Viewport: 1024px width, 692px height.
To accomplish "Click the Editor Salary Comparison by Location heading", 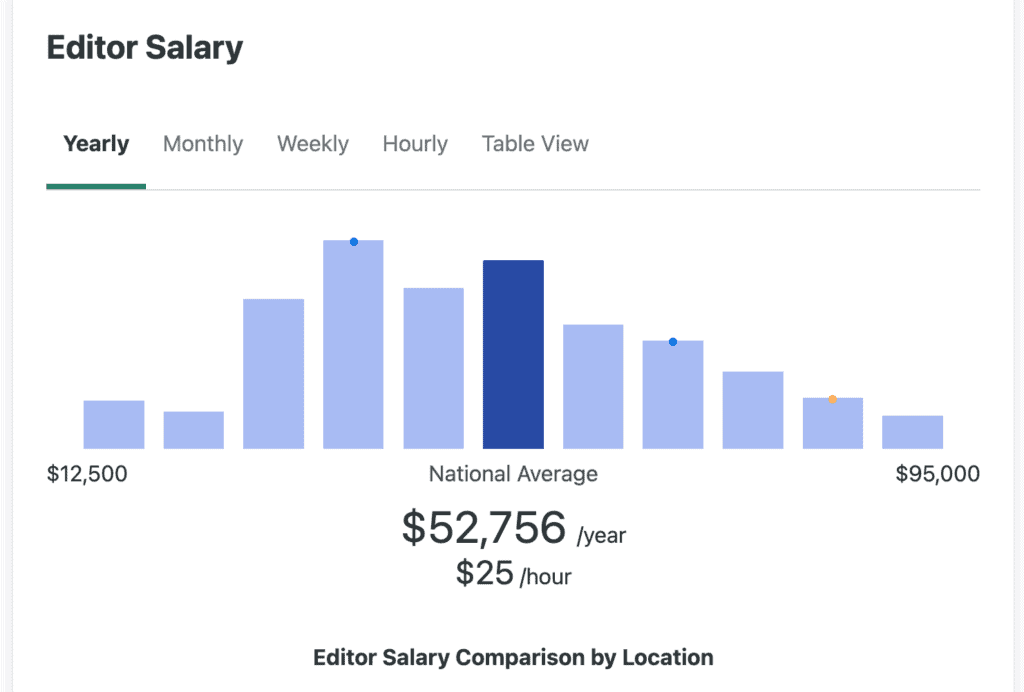I will pos(512,657).
